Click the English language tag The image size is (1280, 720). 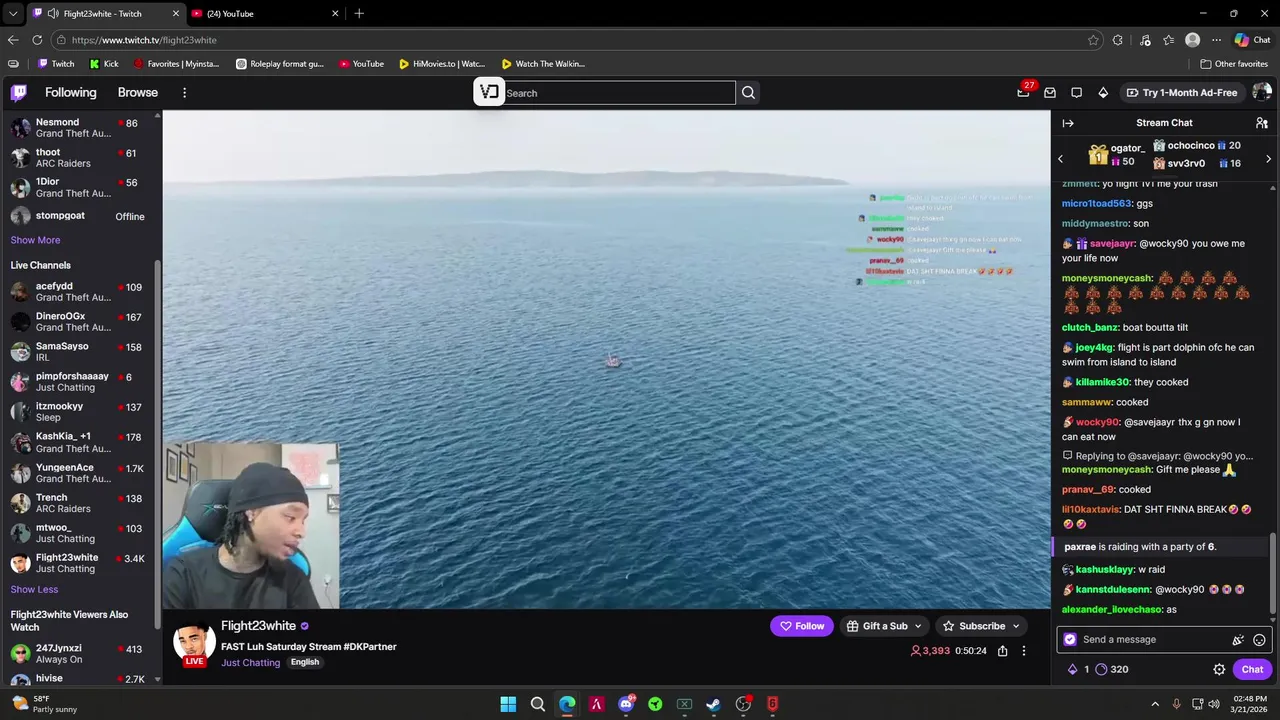click(x=305, y=662)
